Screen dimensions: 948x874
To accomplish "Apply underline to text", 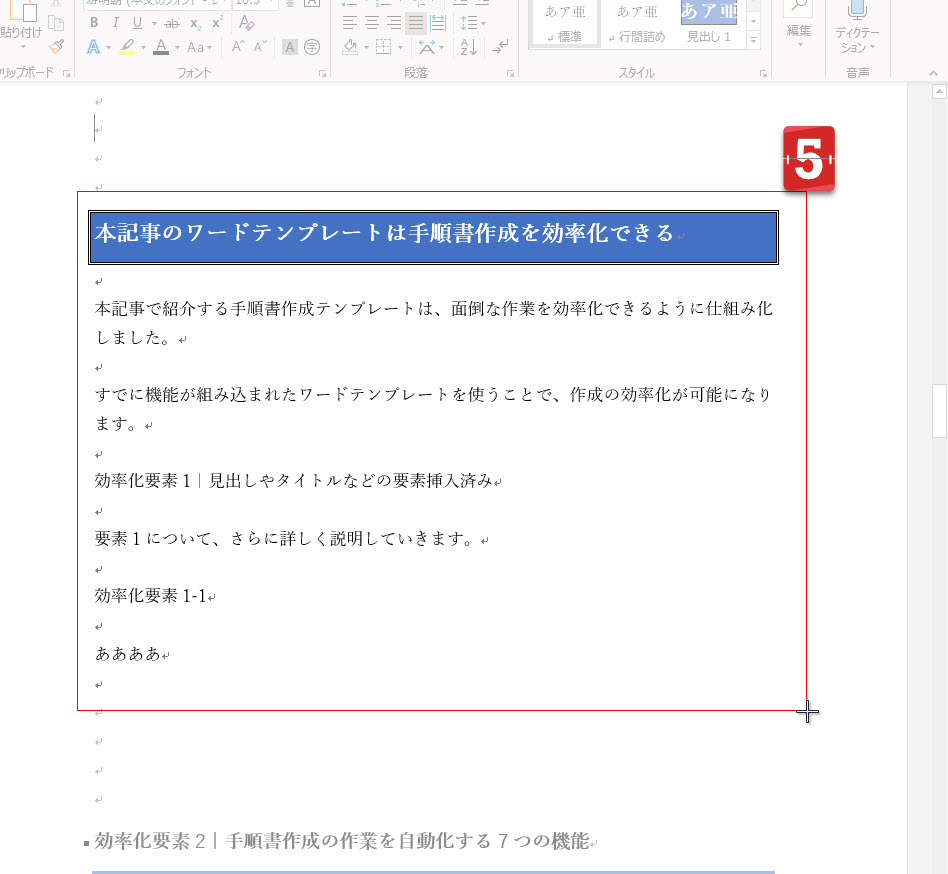I will point(137,23).
